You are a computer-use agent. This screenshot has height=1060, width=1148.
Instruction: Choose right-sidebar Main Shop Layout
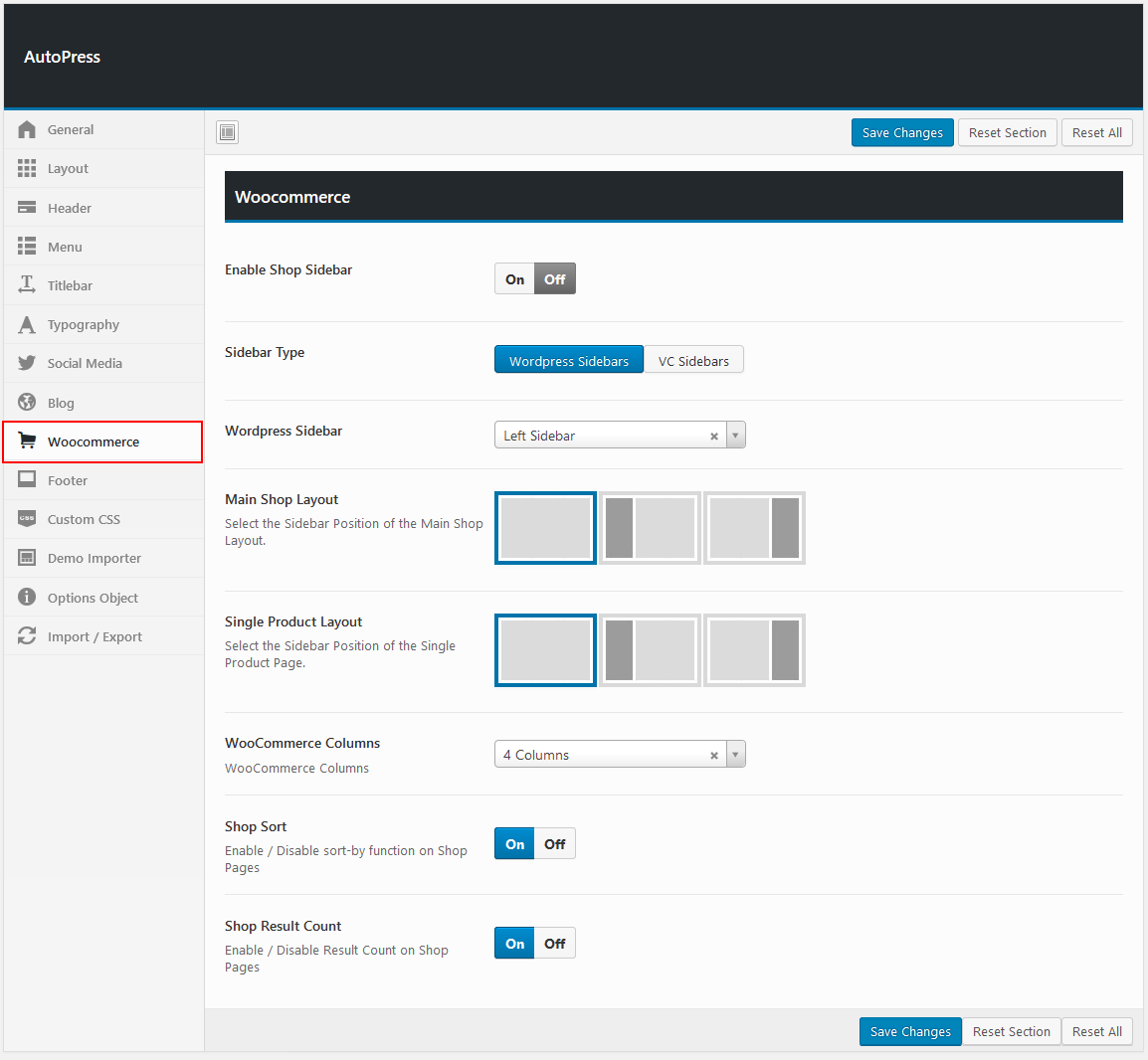(x=754, y=528)
